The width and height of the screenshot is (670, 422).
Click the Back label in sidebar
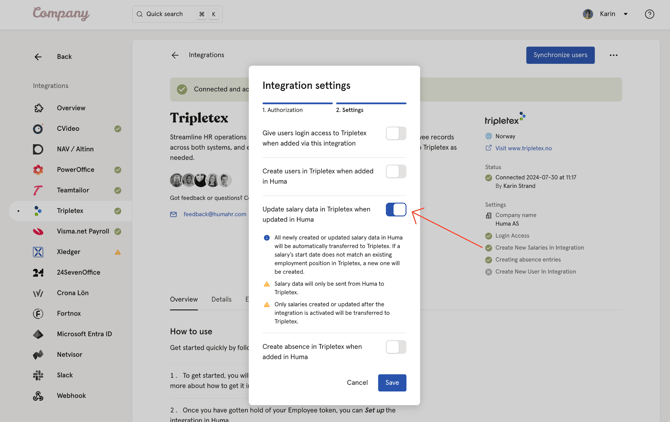pyautogui.click(x=64, y=57)
